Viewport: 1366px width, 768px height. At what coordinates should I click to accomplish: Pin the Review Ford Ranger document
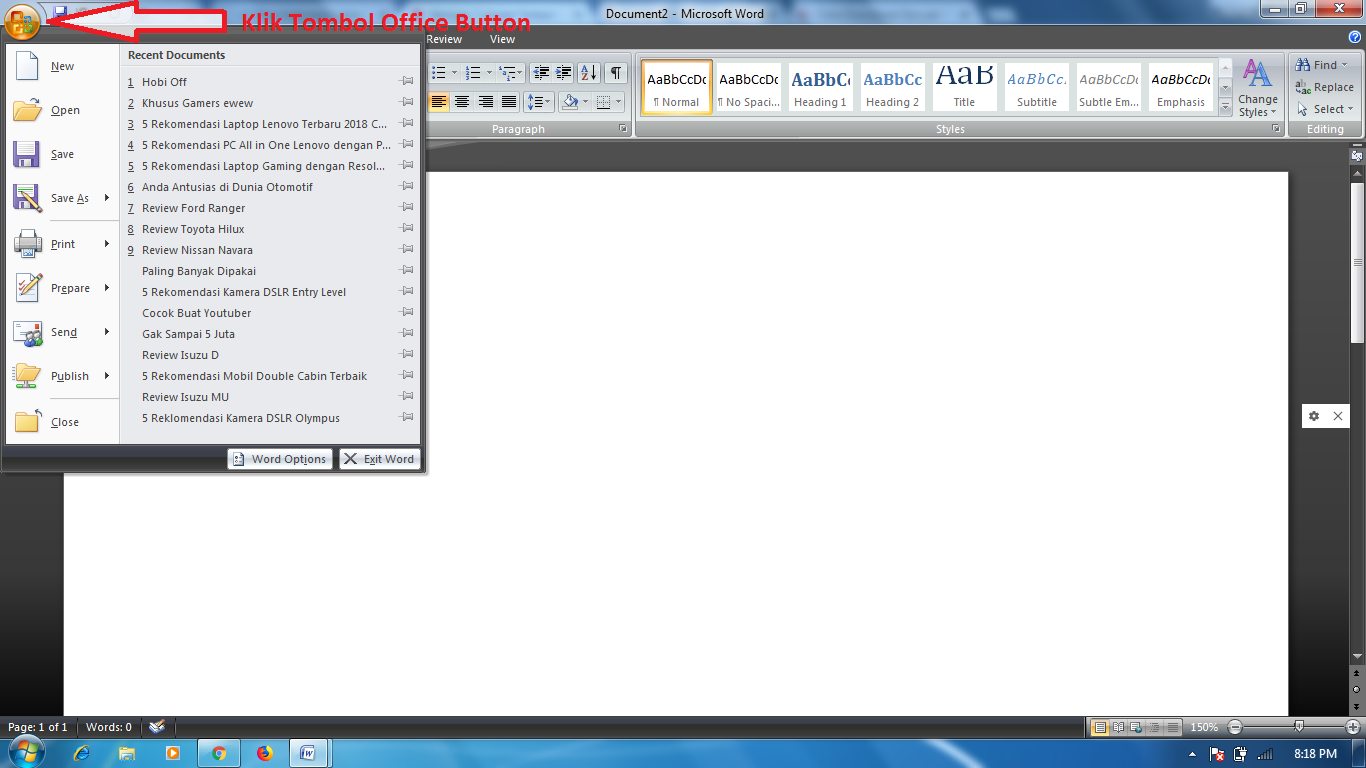tap(407, 207)
